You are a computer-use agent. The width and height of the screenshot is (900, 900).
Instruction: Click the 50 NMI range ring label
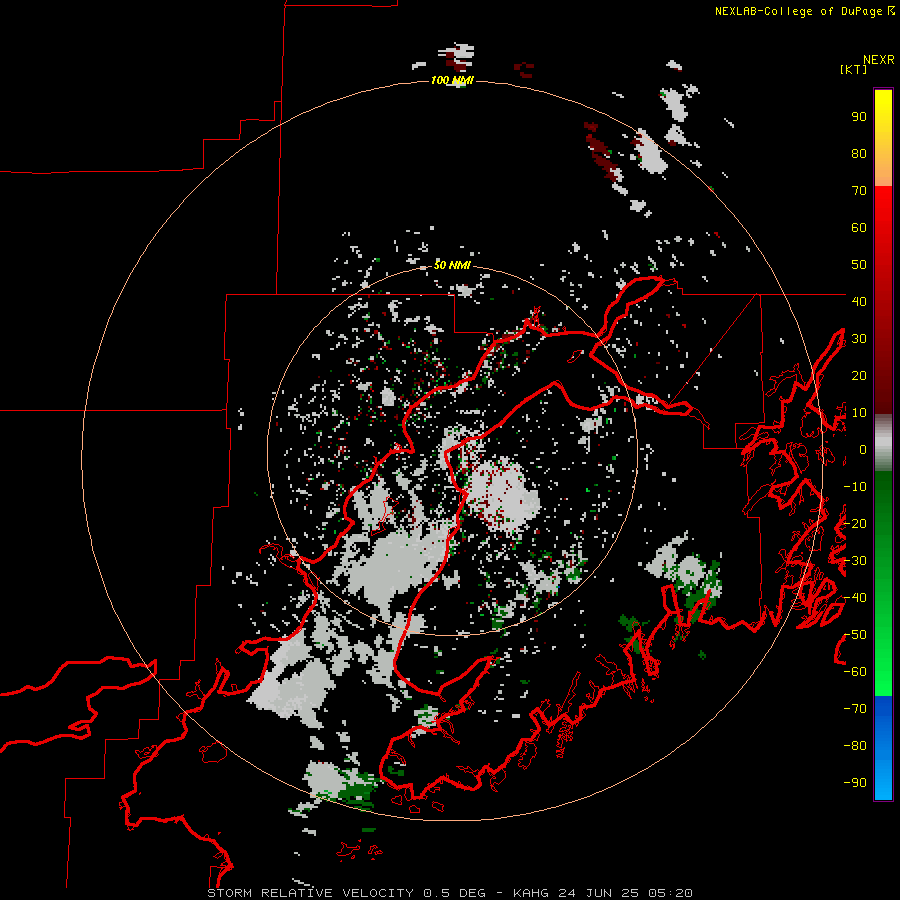click(x=452, y=265)
